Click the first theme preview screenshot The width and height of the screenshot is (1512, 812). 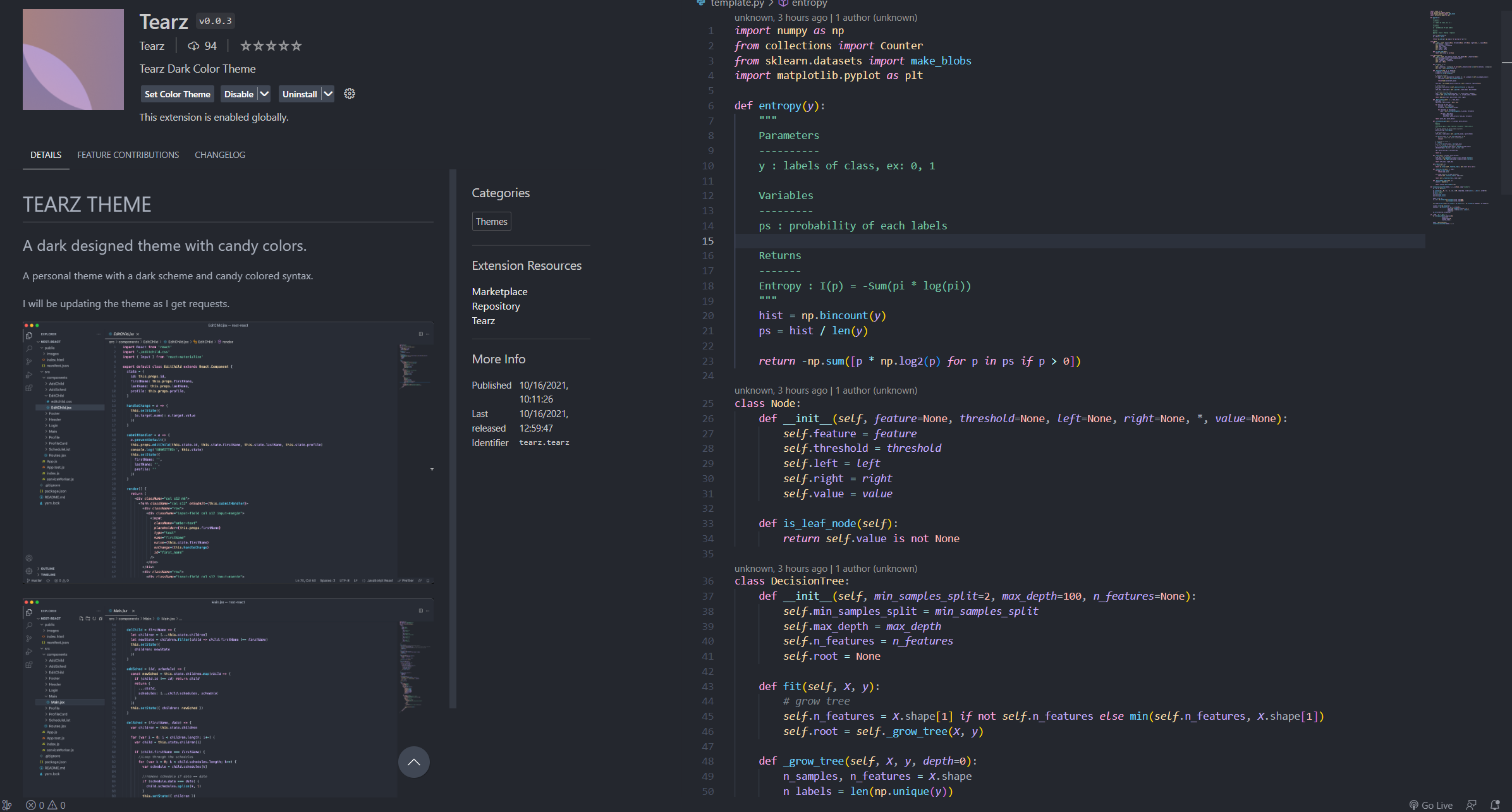coord(228,452)
